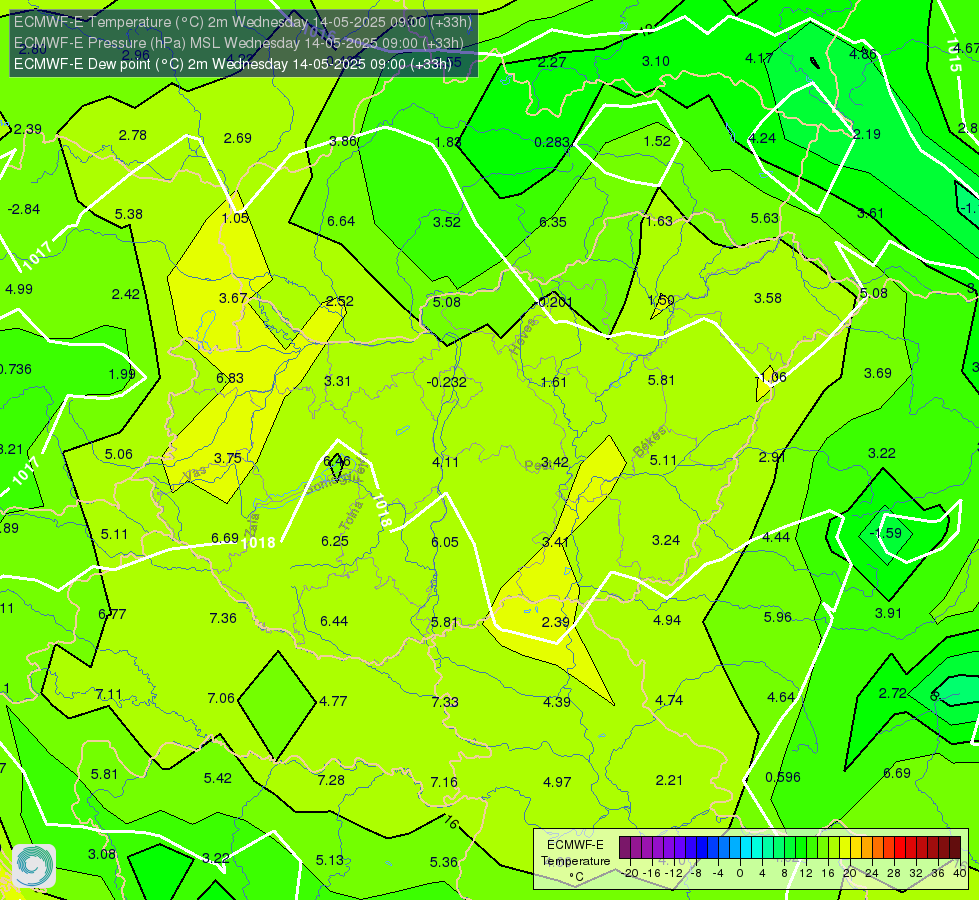Click the dew point value 2.72
979x900 pixels.
click(x=892, y=693)
